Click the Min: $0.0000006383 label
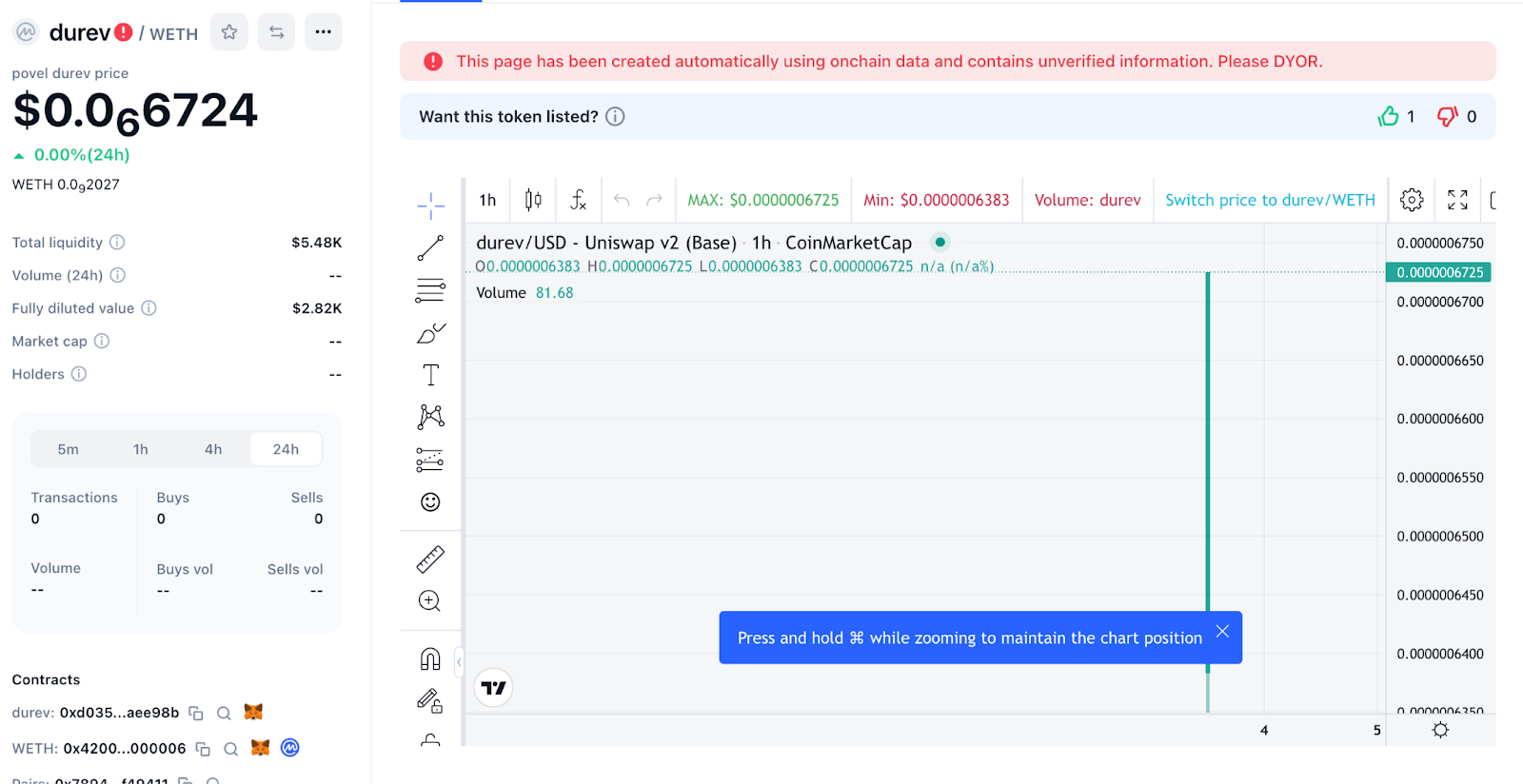The height and width of the screenshot is (784, 1523). coord(937,200)
